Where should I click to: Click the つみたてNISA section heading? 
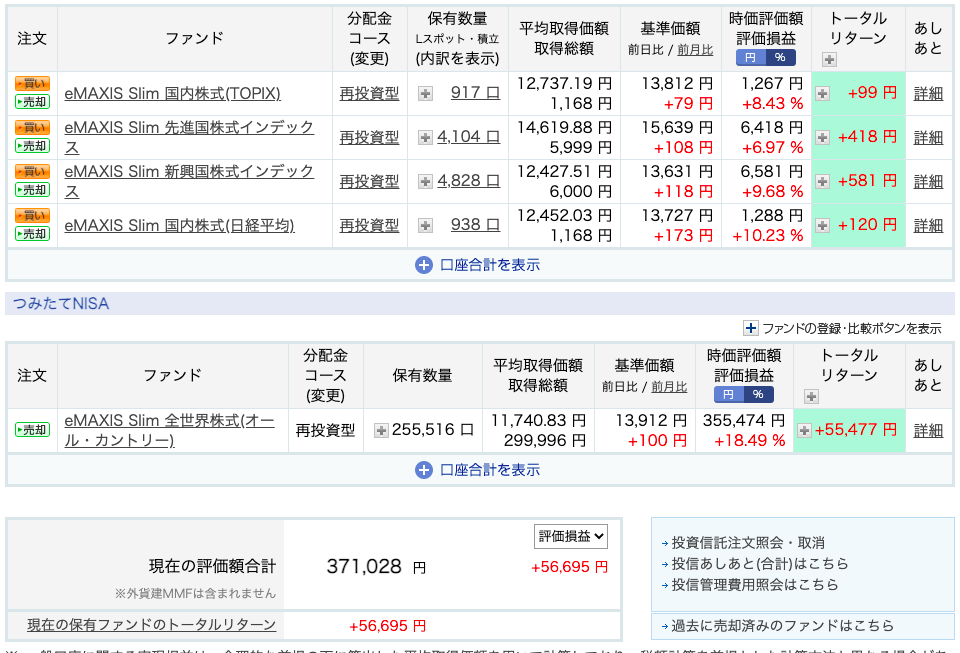(61, 304)
